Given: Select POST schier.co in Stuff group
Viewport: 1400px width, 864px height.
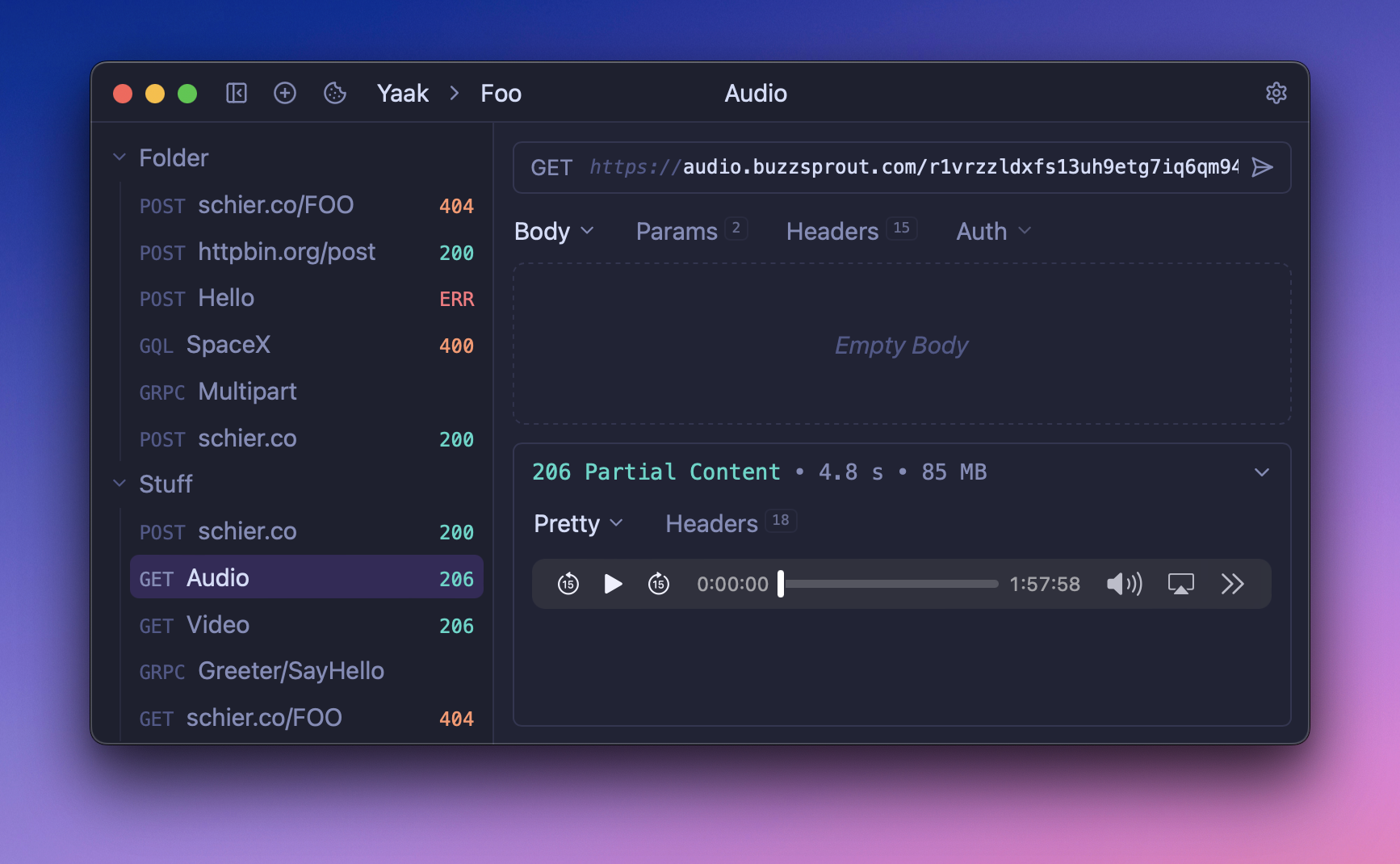Looking at the screenshot, I should pyautogui.click(x=307, y=531).
